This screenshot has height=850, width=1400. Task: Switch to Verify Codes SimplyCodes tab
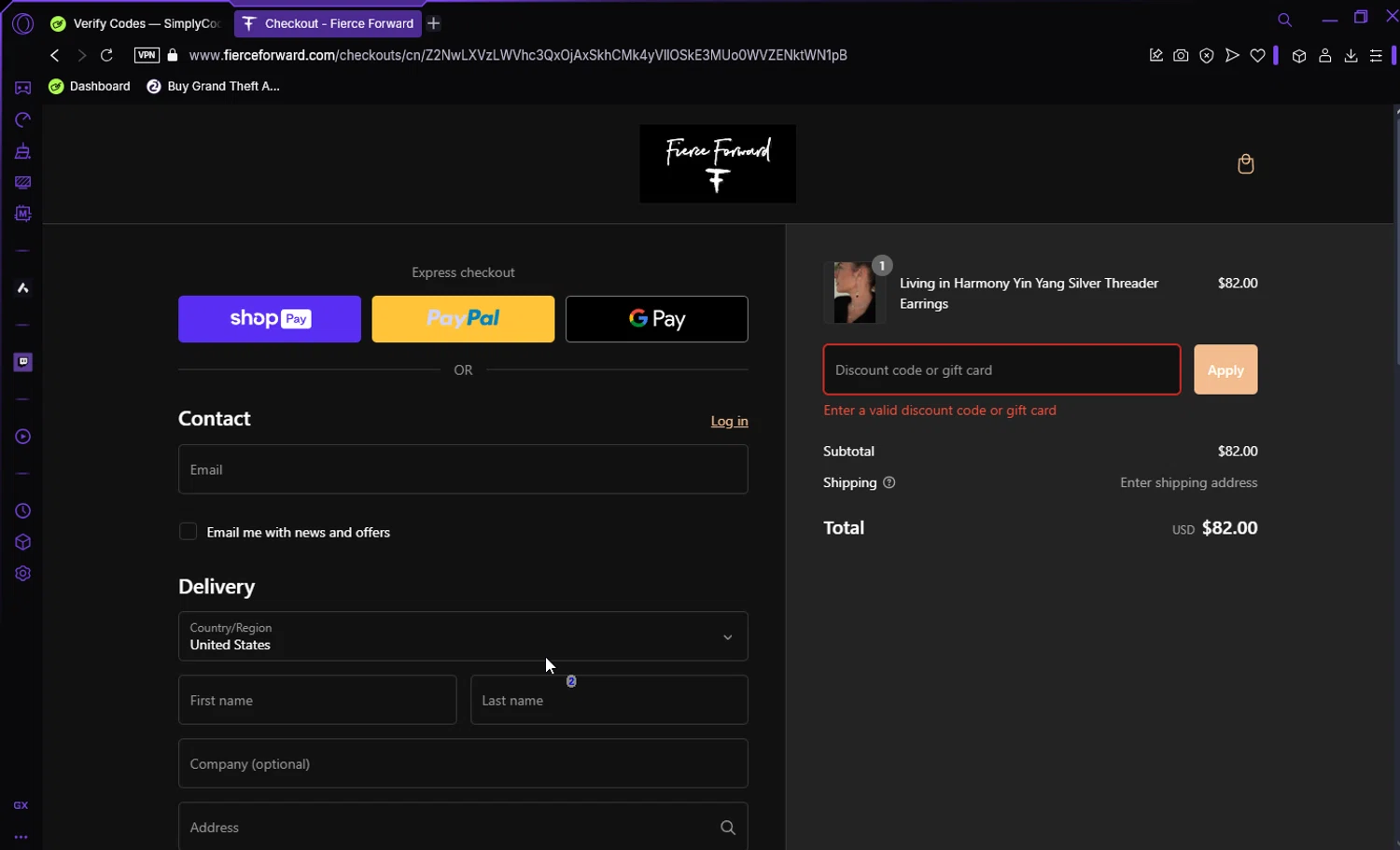pyautogui.click(x=136, y=23)
